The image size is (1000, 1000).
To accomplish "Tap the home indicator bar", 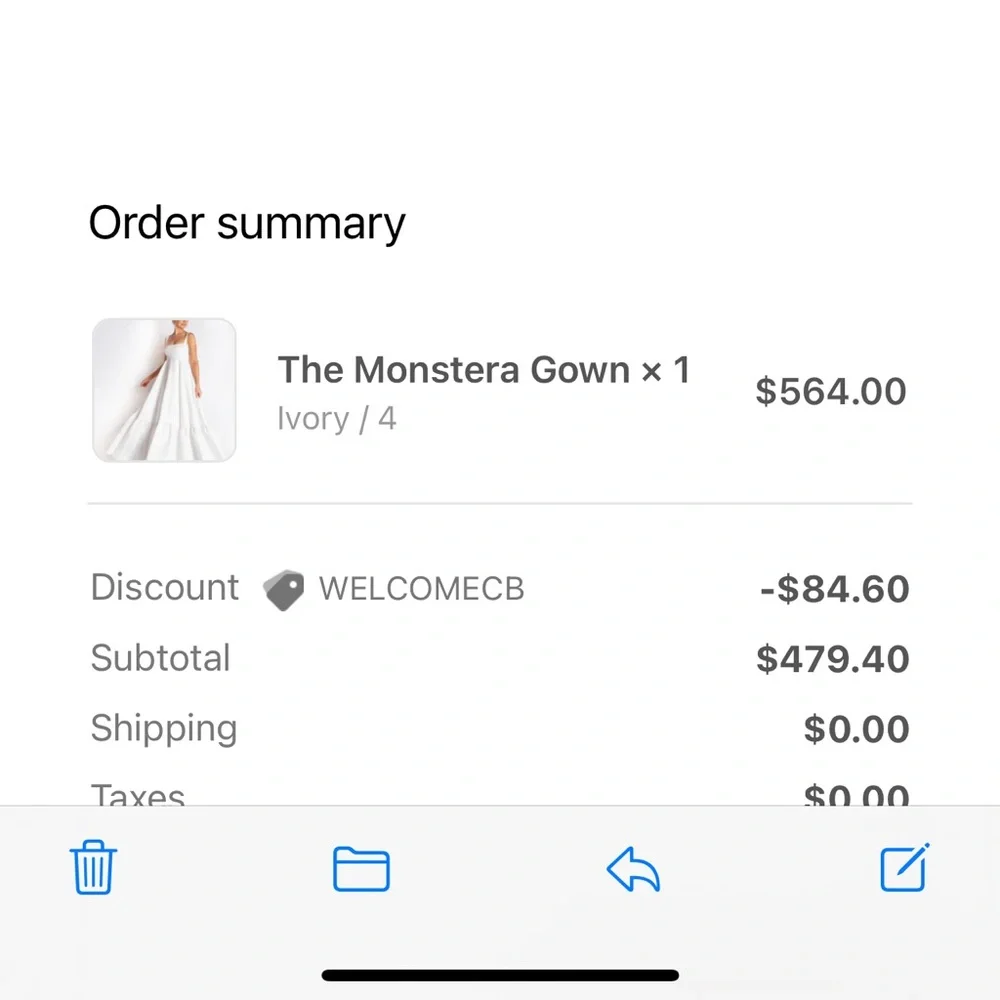I will 500,975.
